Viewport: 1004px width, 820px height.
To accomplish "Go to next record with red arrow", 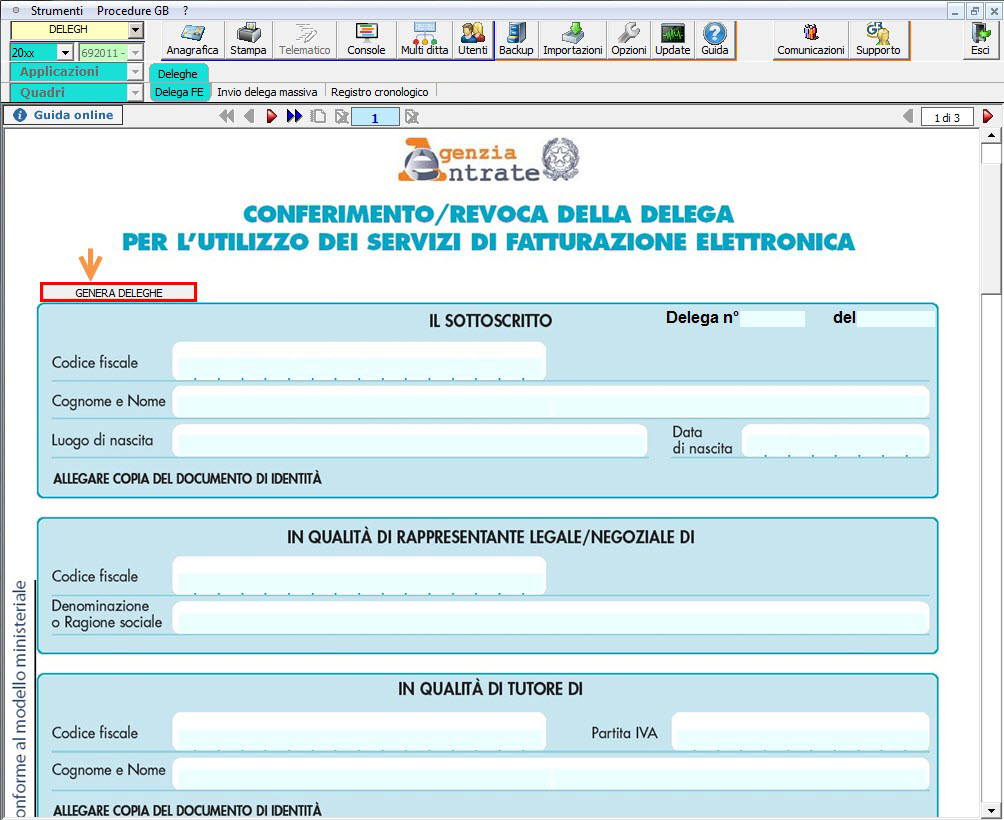I will 271,117.
